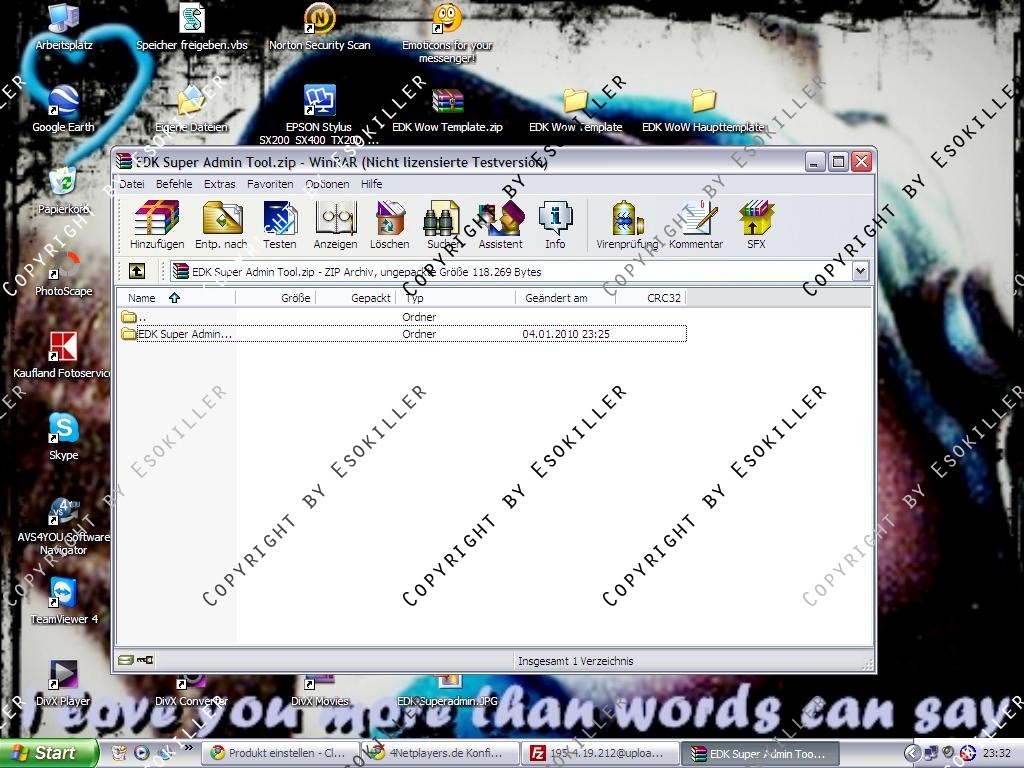Expand the archive path dropdown arrow
This screenshot has height=768, width=1024.
pyautogui.click(x=860, y=271)
